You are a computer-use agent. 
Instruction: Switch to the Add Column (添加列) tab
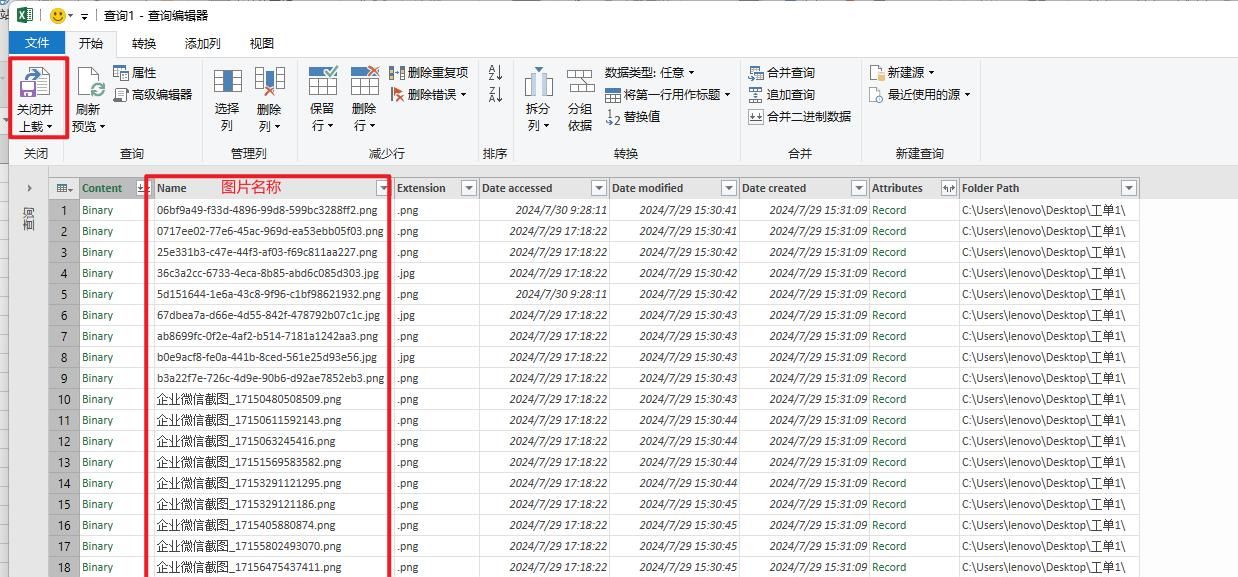pos(203,43)
